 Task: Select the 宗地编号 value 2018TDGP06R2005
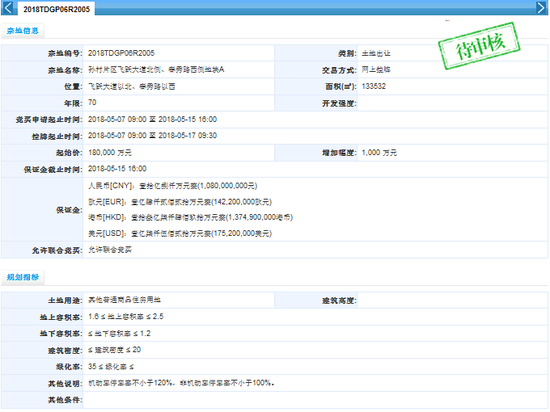[121, 53]
